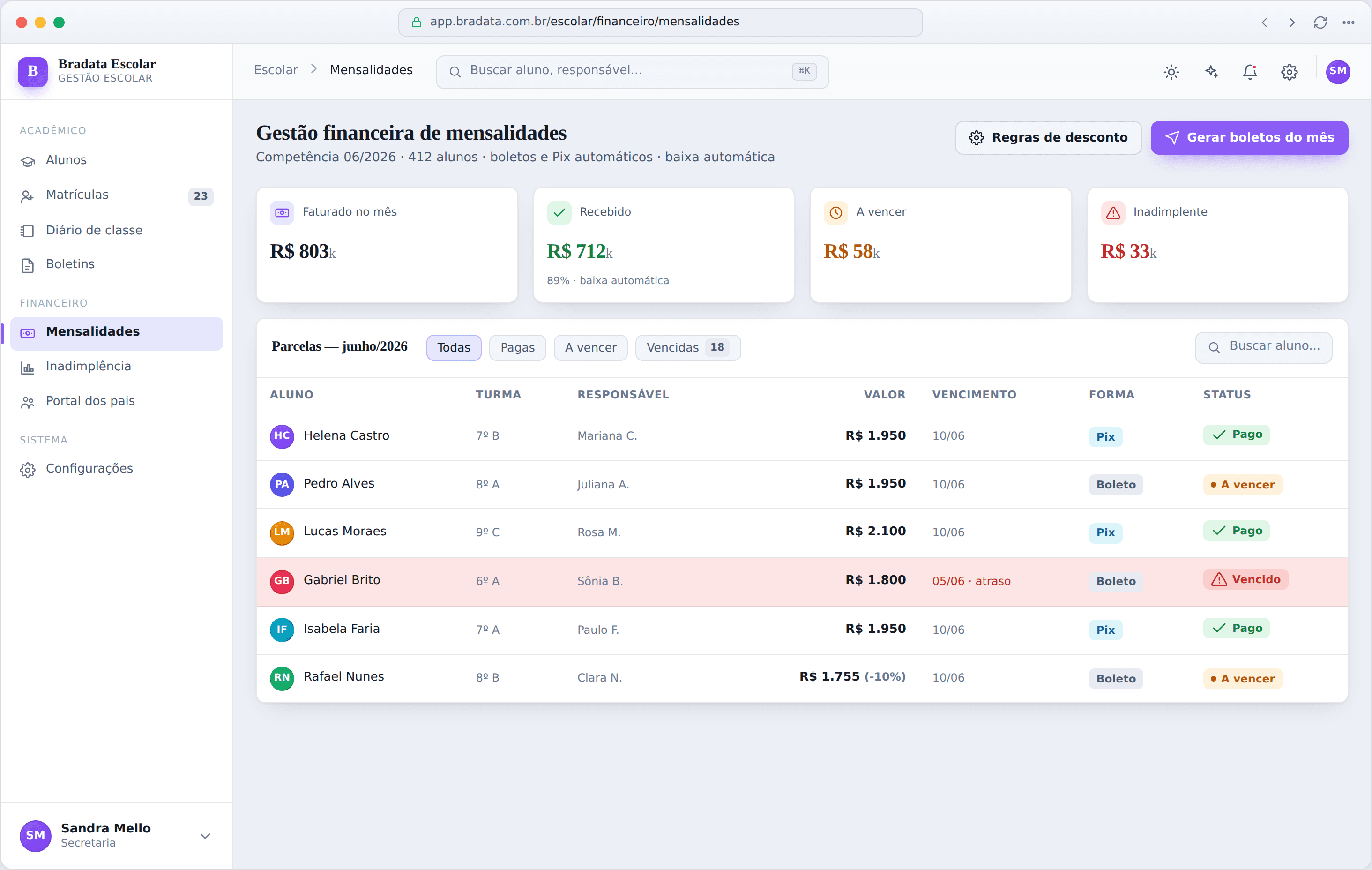Open the browser more options dots

coord(1348,22)
